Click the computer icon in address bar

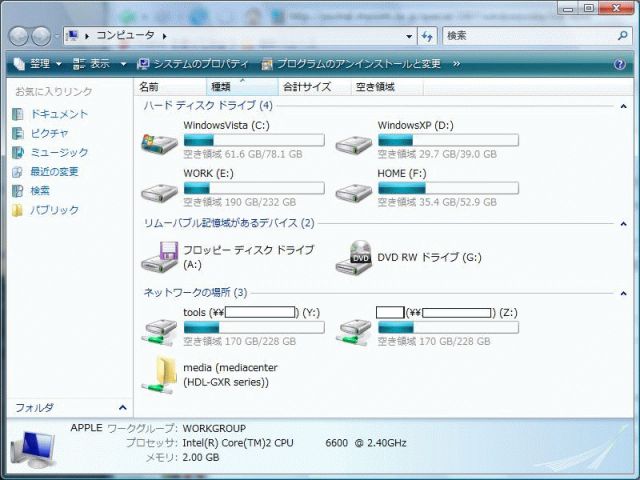point(73,36)
